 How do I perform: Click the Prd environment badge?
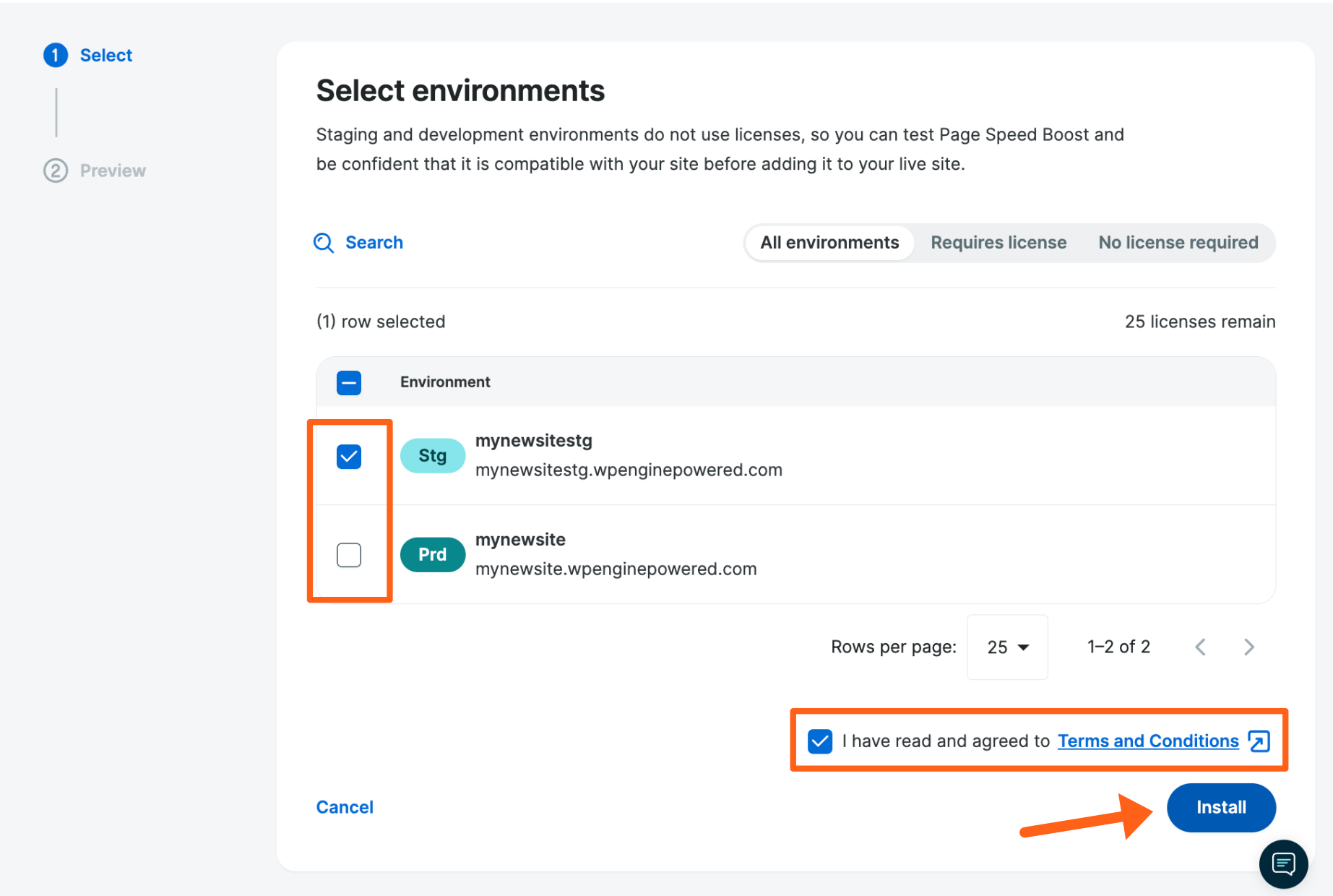tap(432, 554)
